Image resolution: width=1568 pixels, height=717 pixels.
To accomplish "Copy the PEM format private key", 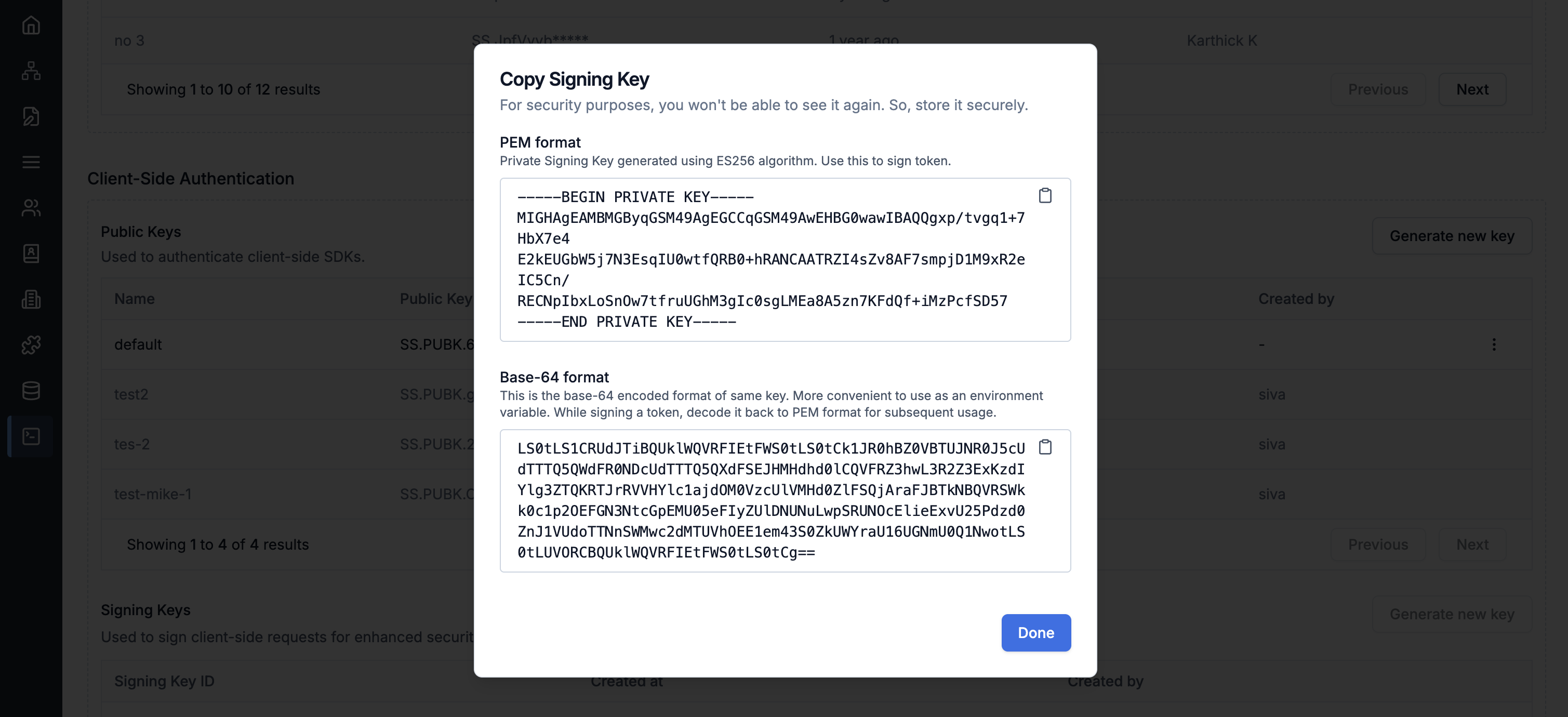I will click(x=1044, y=195).
